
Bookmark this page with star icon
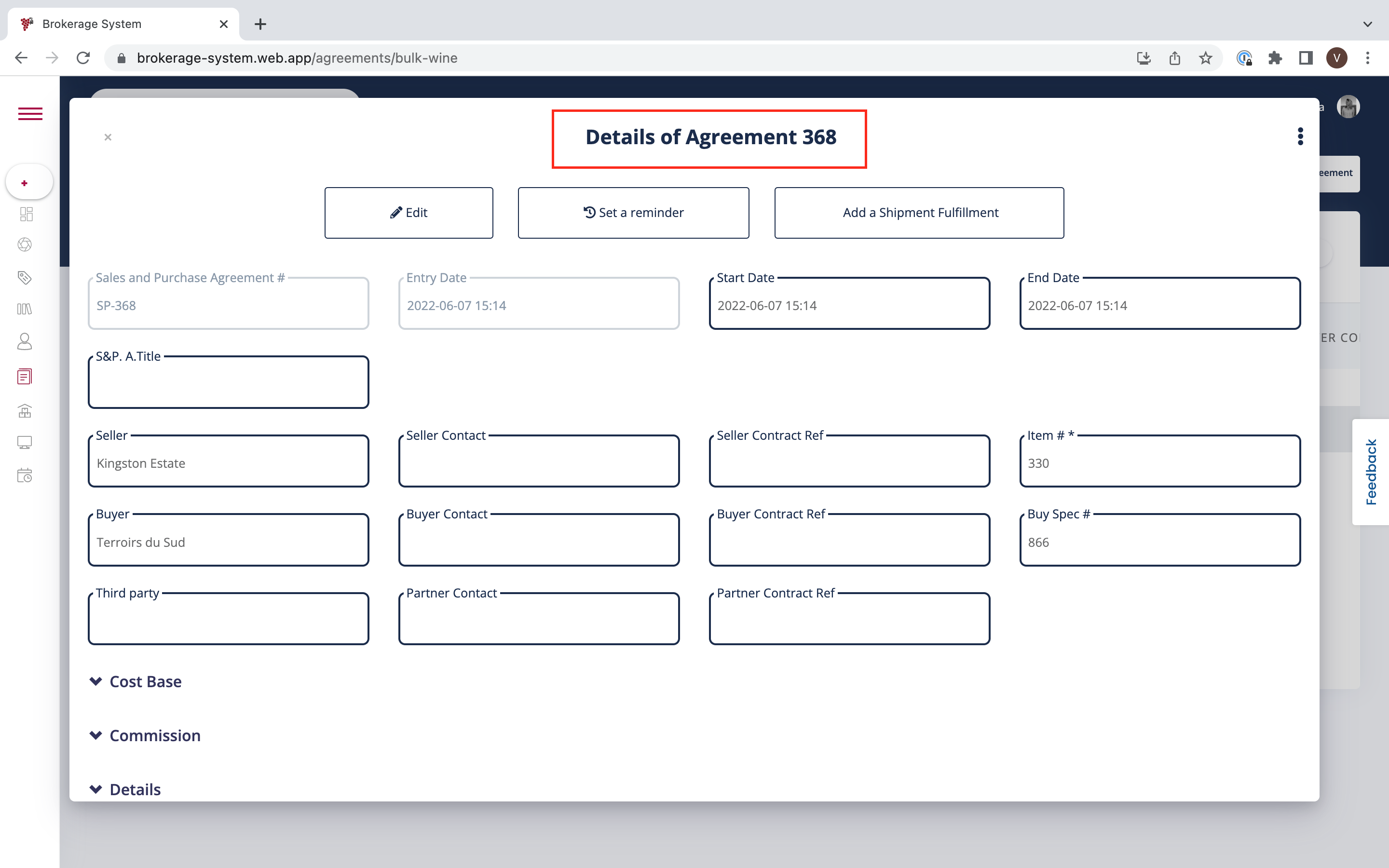[1205, 58]
